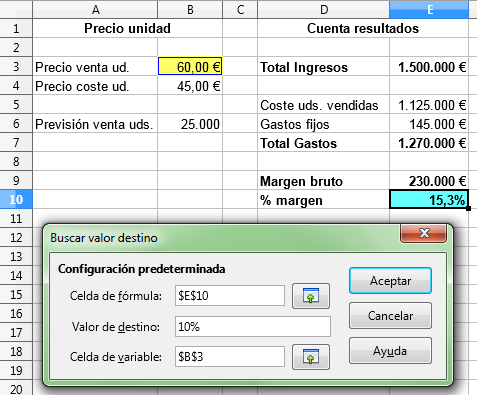Click the 'Cuenta resultados' heading cell

[x=363, y=28]
